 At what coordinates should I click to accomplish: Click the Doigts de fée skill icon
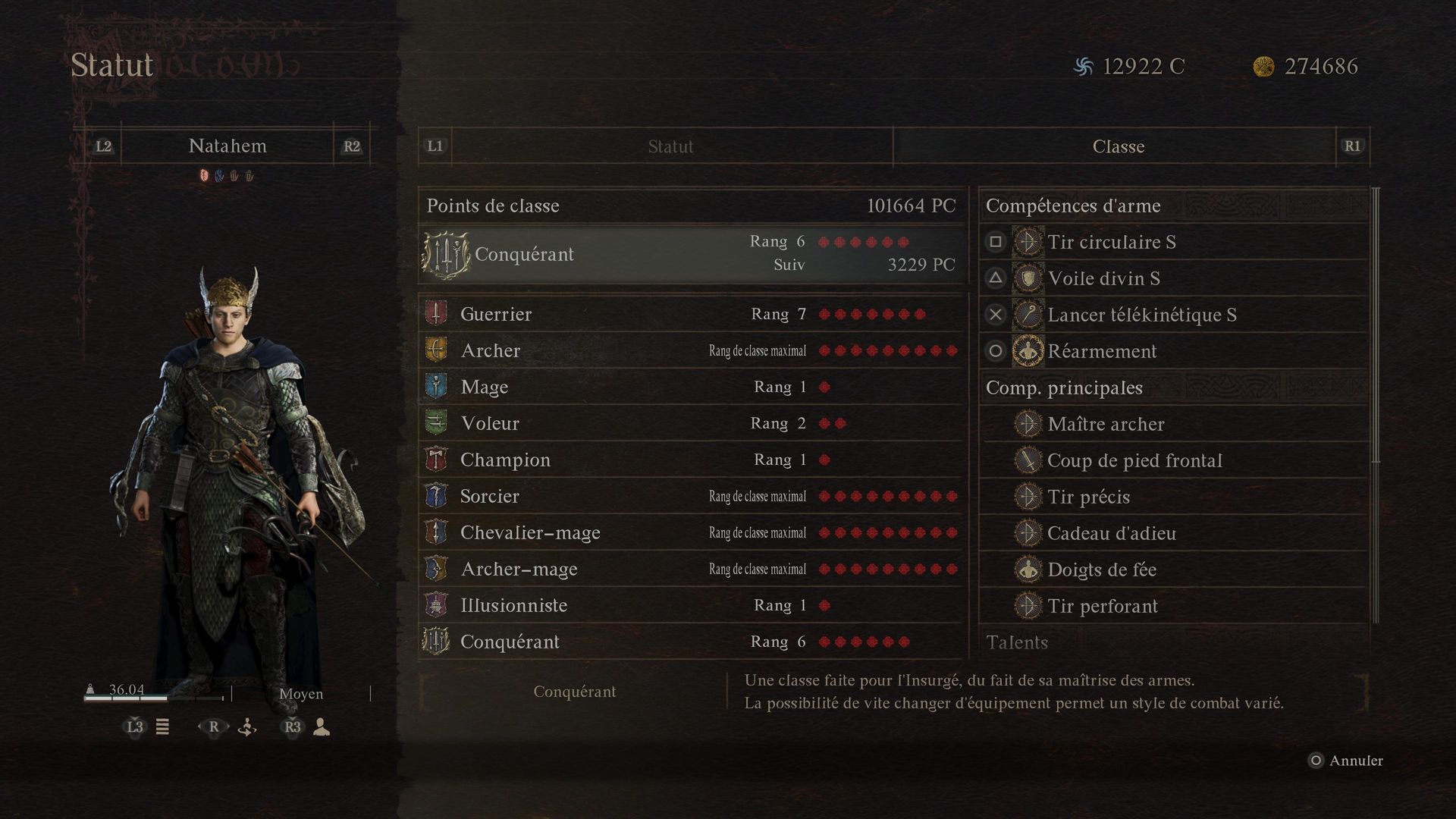point(1028,570)
